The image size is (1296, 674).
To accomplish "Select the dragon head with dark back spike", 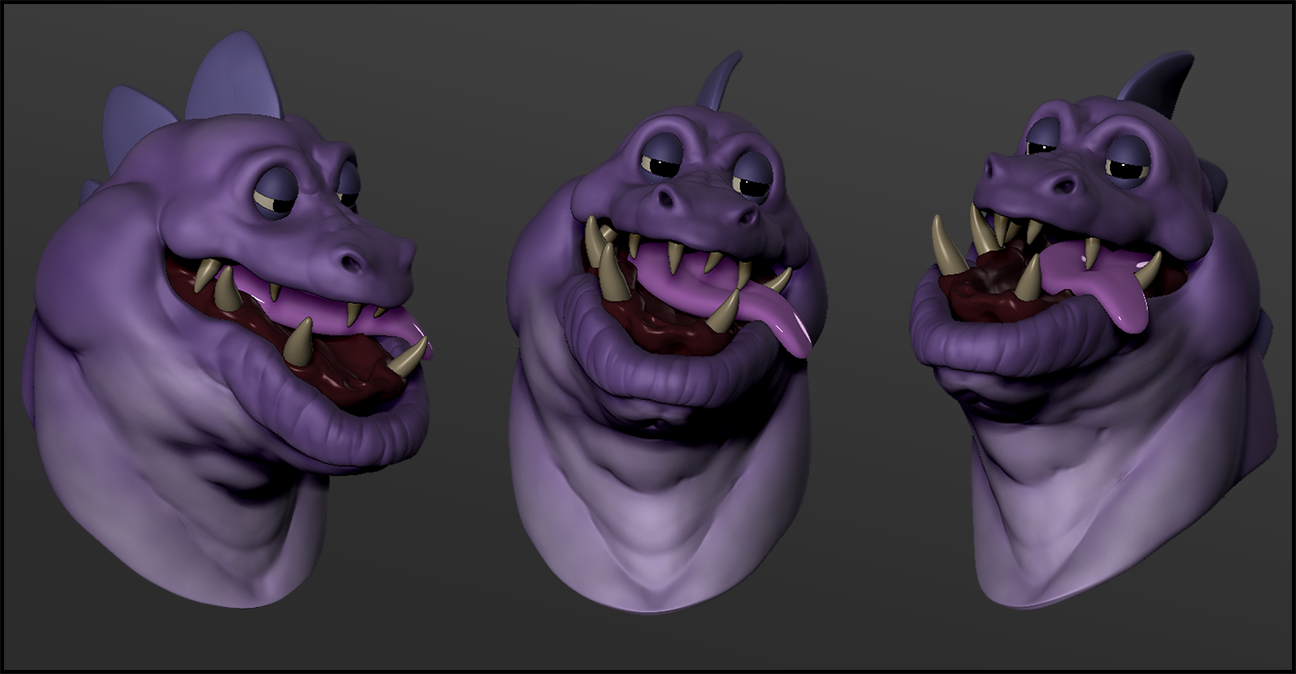I will 1092,330.
